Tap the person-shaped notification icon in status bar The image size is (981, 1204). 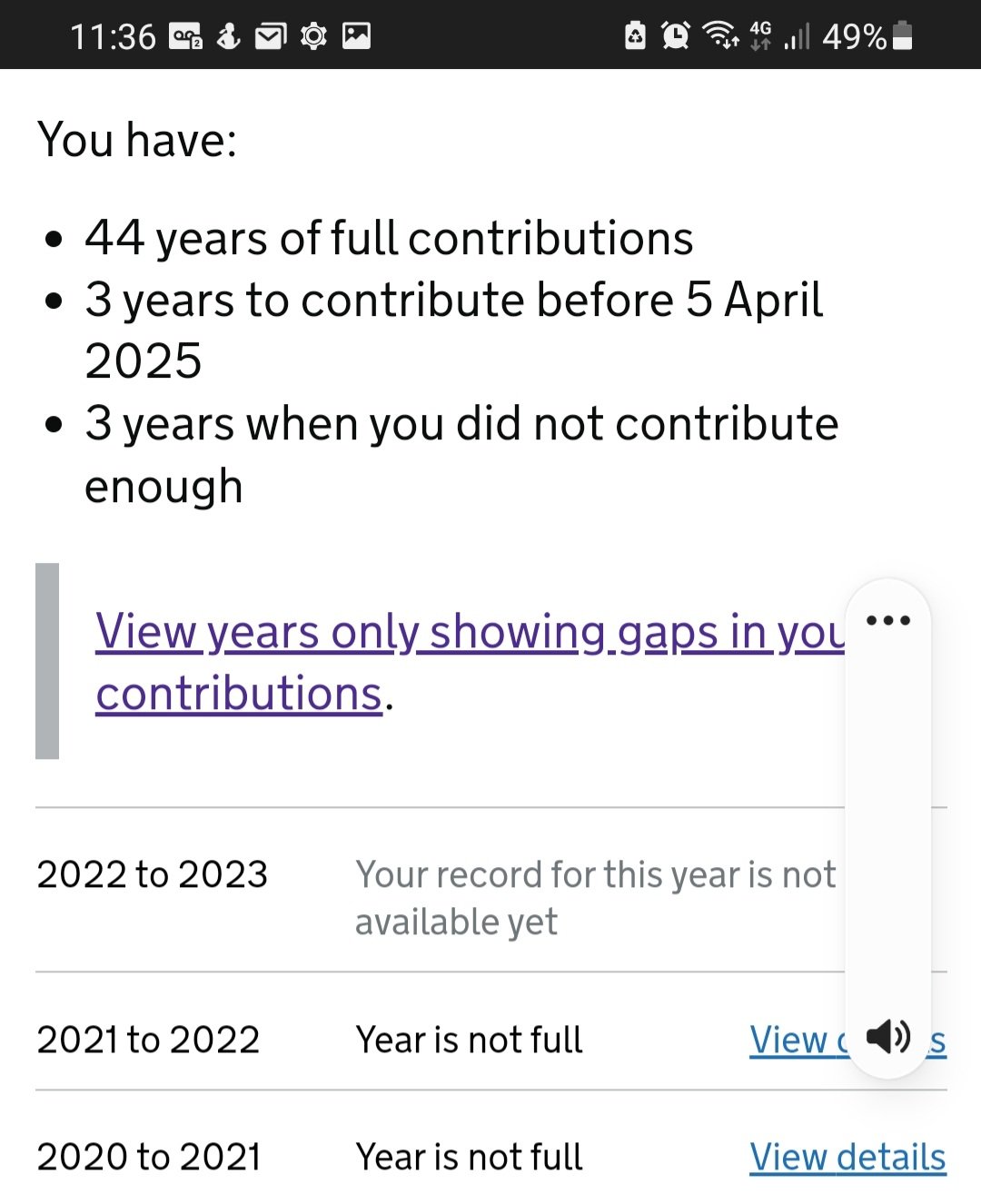point(229,36)
